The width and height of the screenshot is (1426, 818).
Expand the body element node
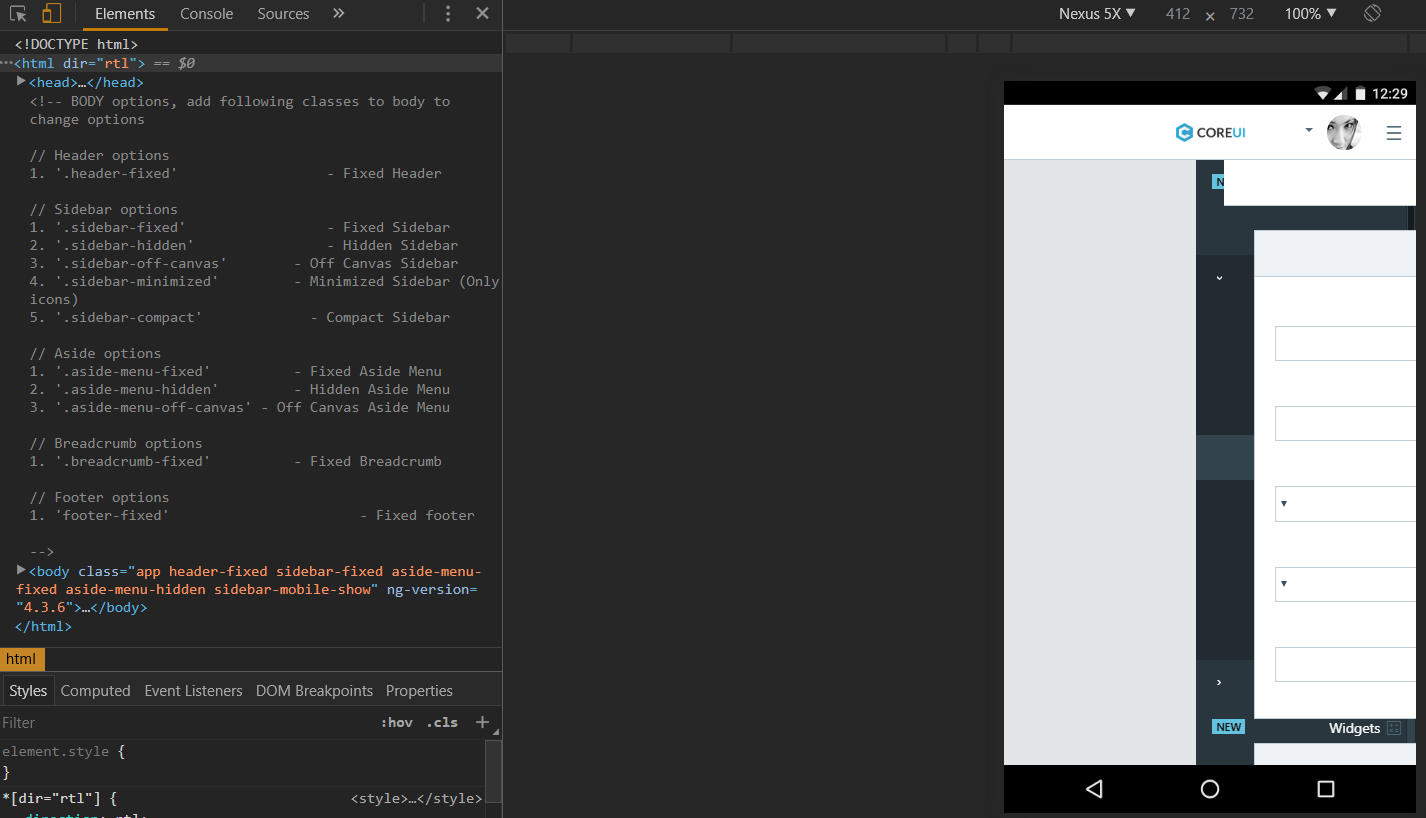[x=21, y=570]
